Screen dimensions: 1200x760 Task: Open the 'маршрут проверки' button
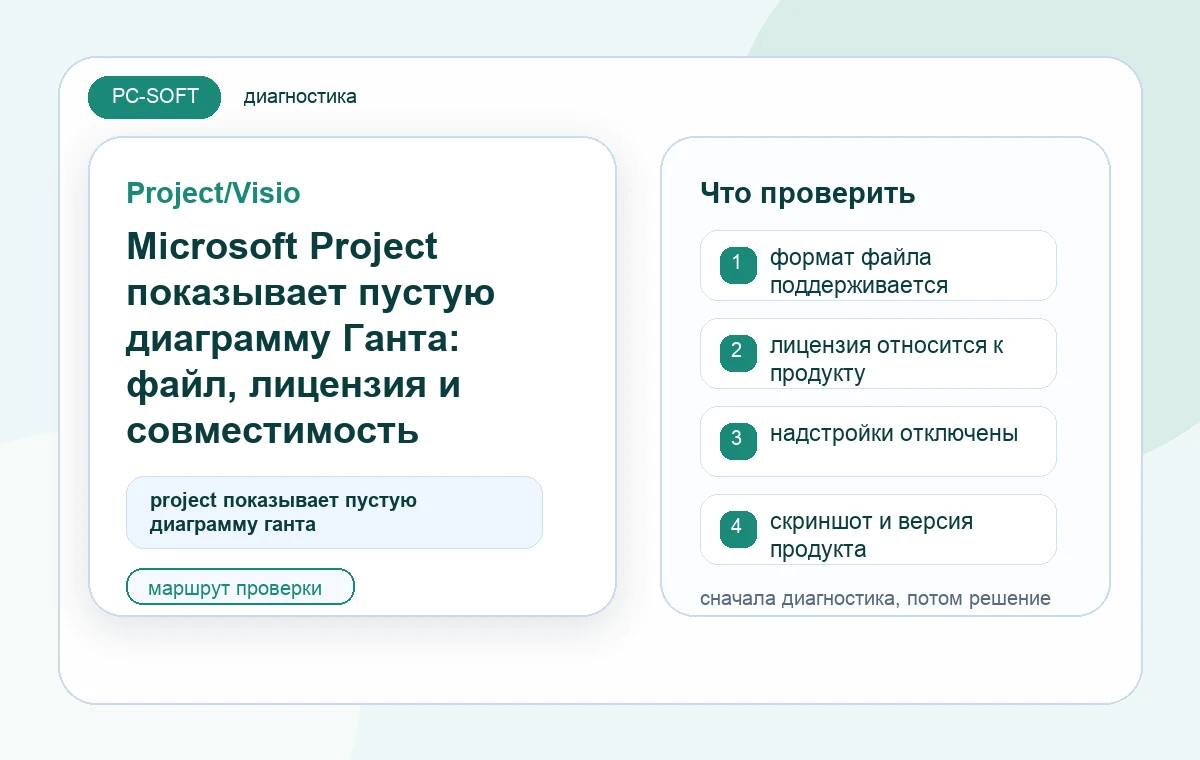tap(240, 587)
